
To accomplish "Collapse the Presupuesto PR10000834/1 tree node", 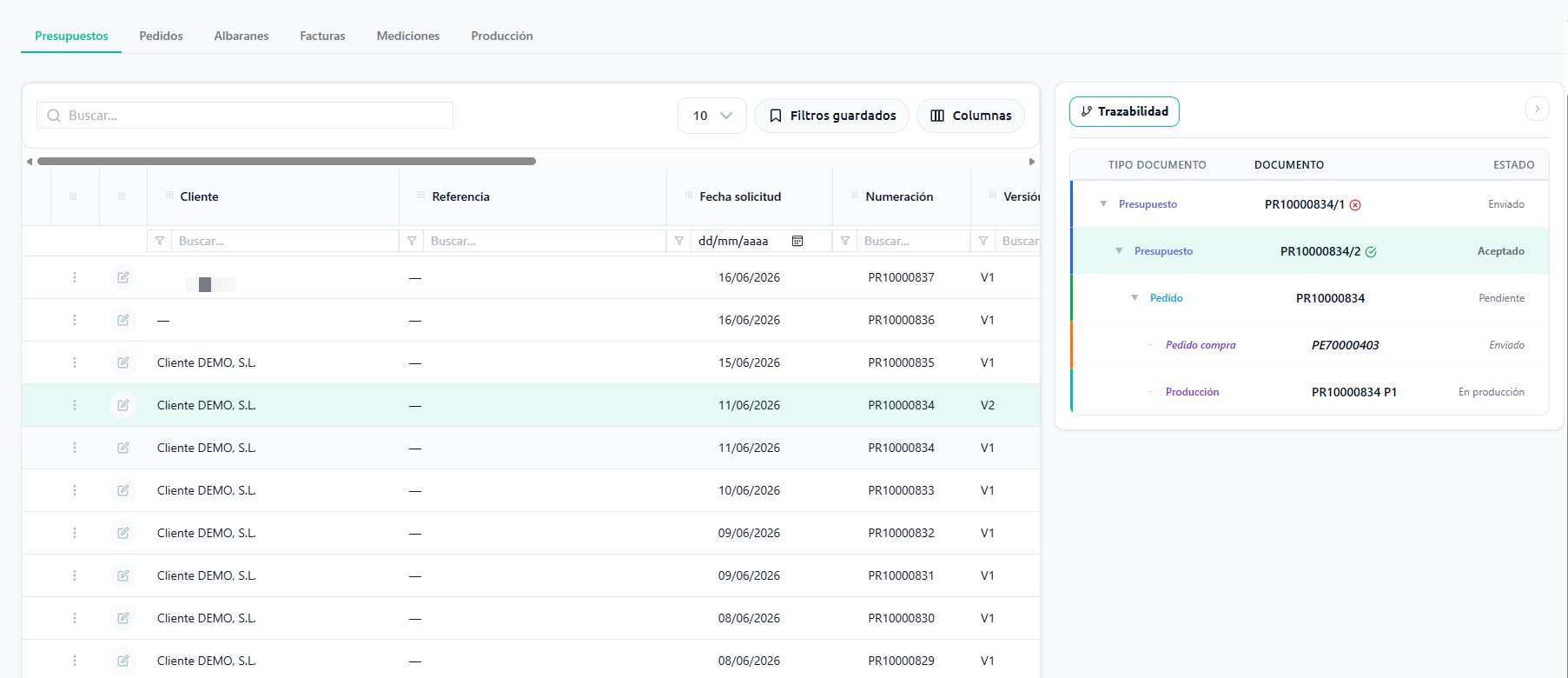I will click(x=1103, y=204).
